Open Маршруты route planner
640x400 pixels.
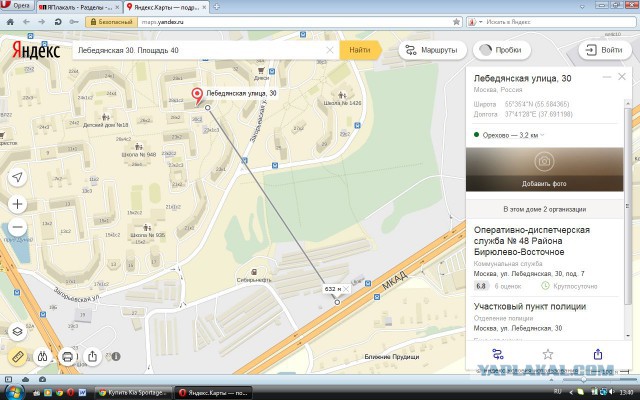point(432,50)
